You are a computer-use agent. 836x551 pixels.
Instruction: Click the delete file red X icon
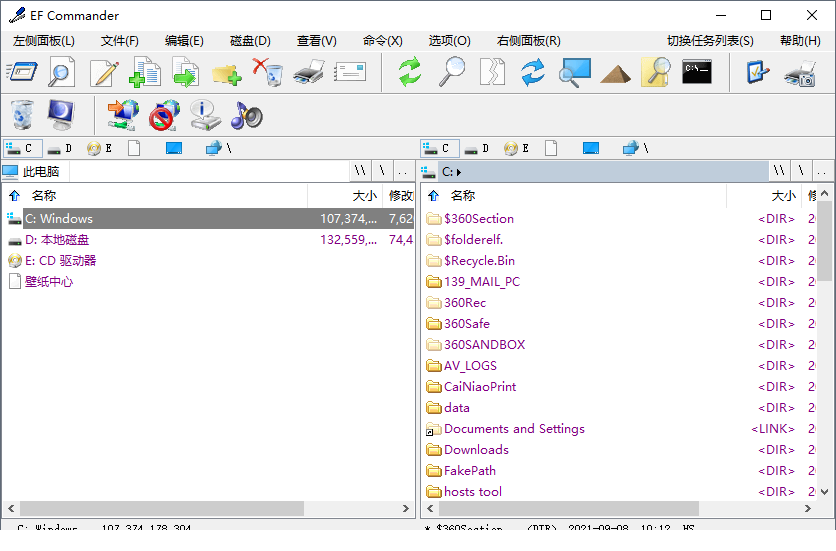[x=267, y=72]
